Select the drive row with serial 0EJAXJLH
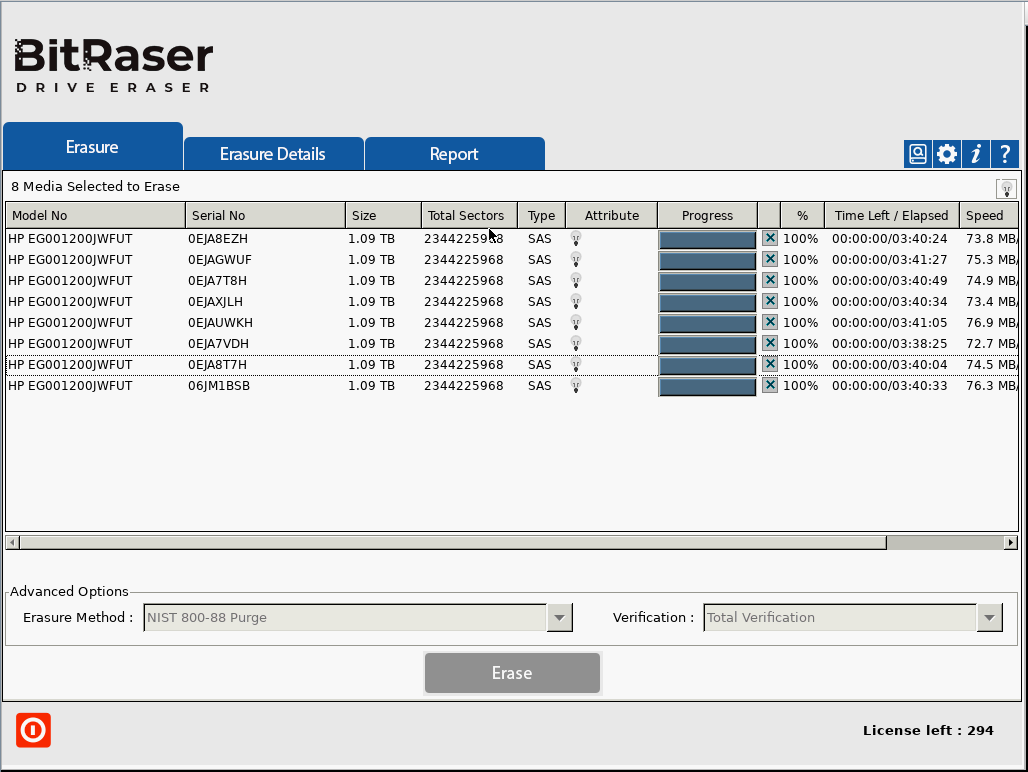This screenshot has width=1028, height=772. tap(512, 301)
